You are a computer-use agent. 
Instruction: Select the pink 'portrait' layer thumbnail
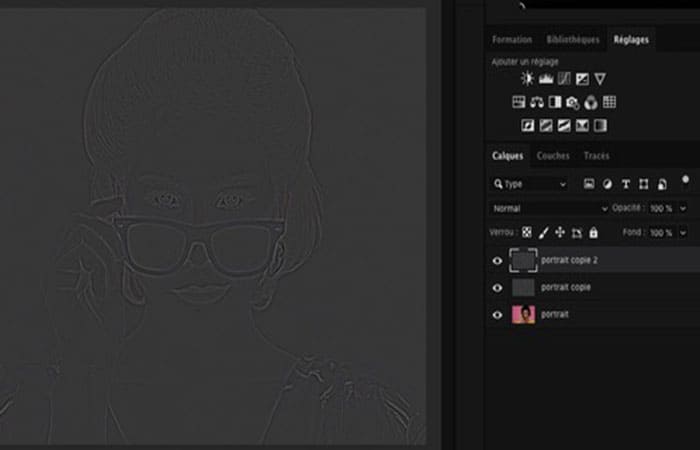(x=523, y=315)
